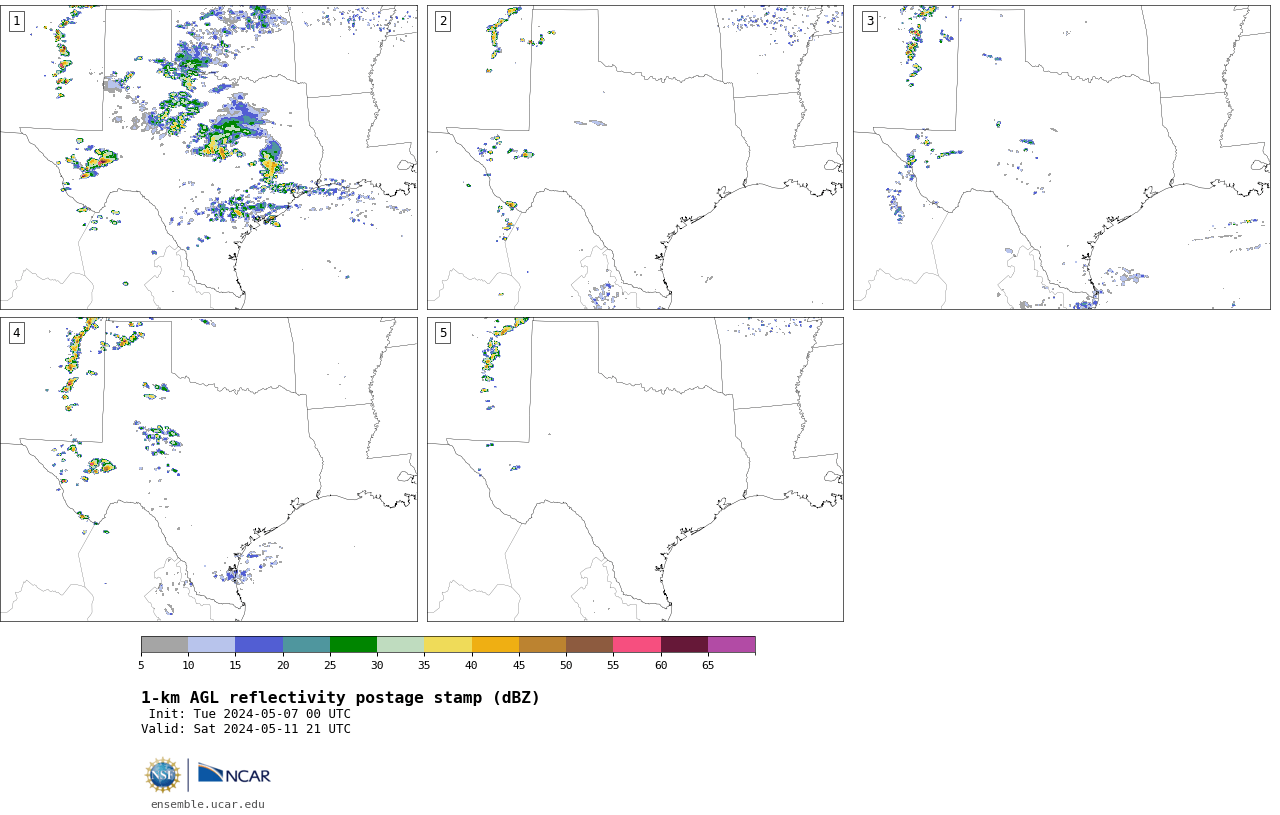
Task: Click the purple above-65 dBZ swatch
Action: (x=731, y=644)
